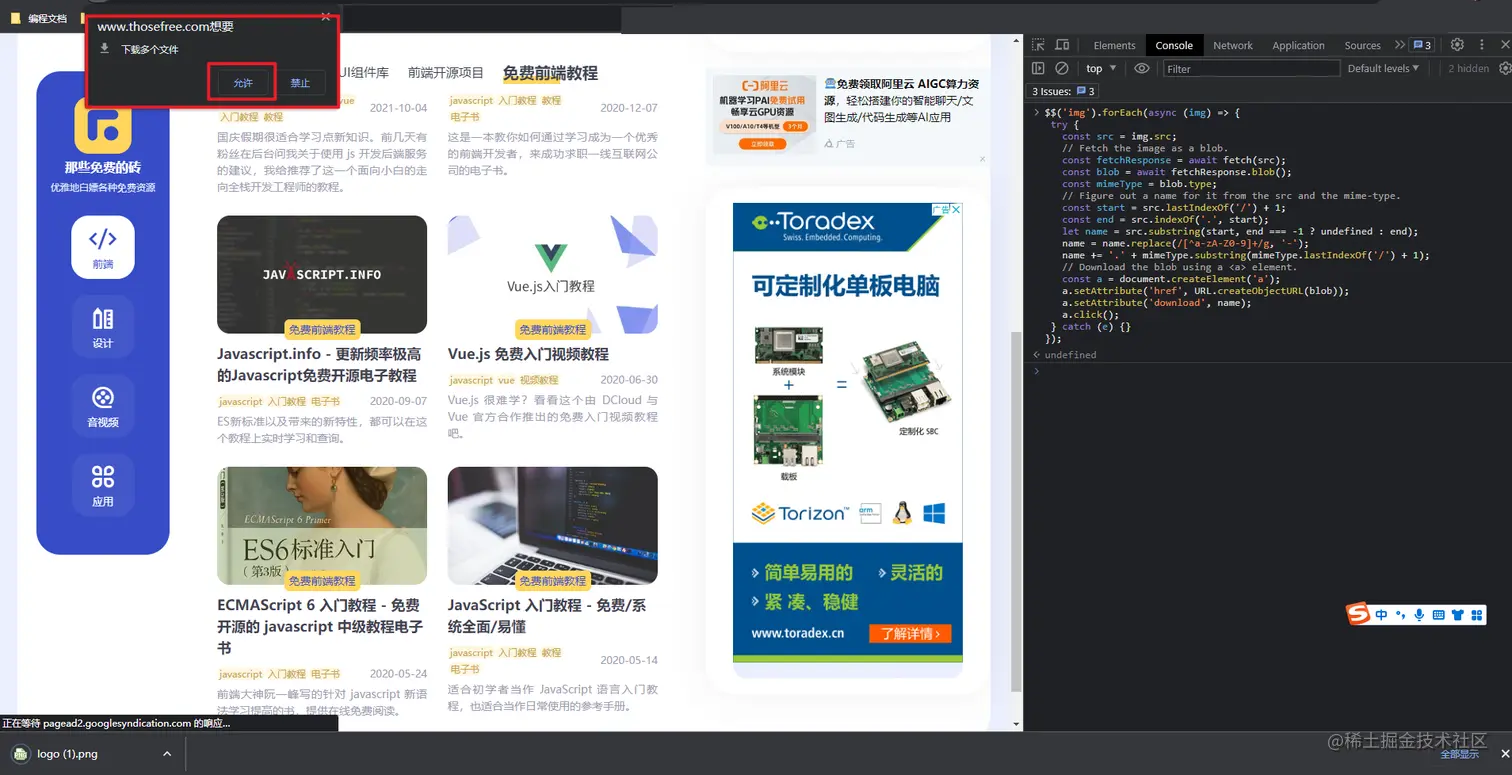Image resolution: width=1512 pixels, height=775 pixels.
Task: Open DevTools settings gear in the tab bar
Action: point(1457,45)
